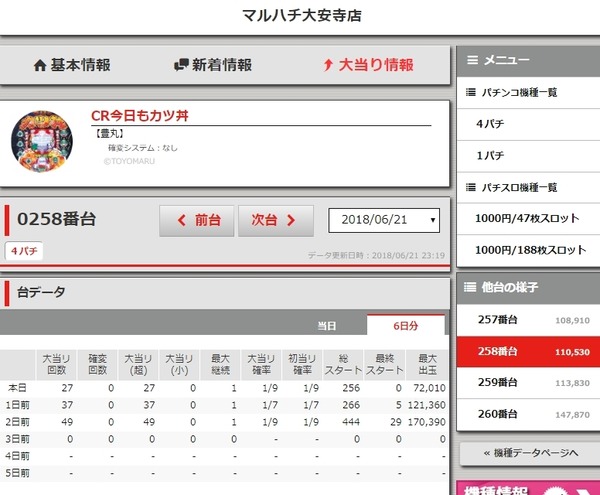This screenshot has height=495, width=600.
Task: Click 444 total starts in 2日前 row
Action: pyautogui.click(x=351, y=422)
